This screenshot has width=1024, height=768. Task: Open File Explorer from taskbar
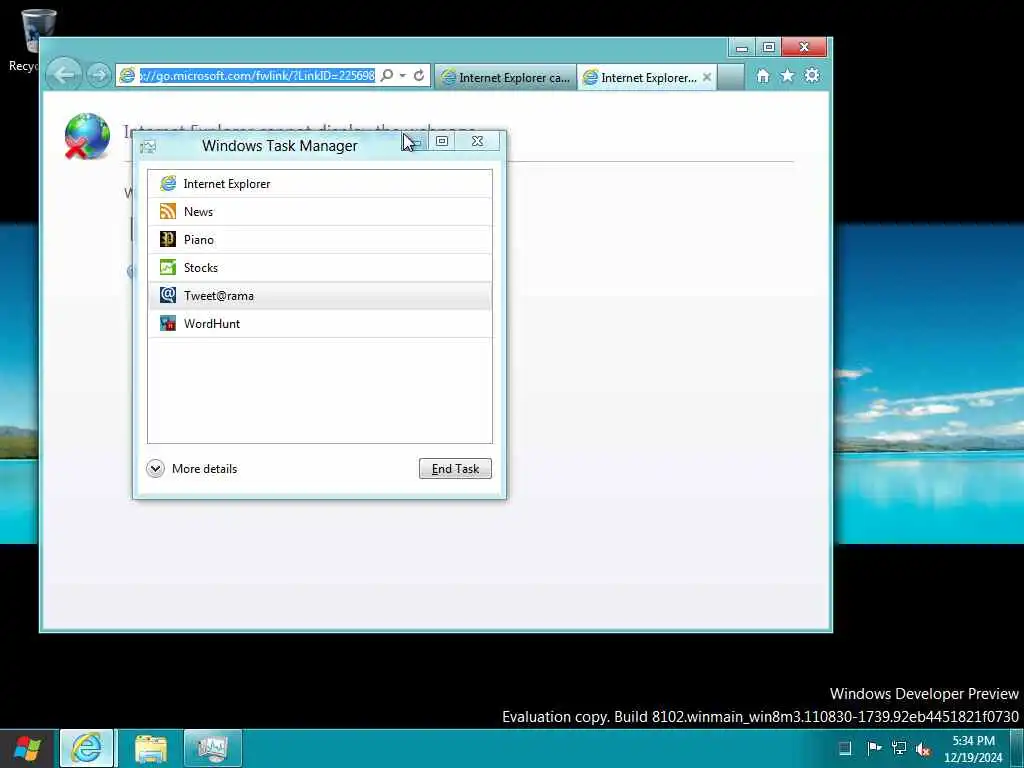(x=151, y=748)
